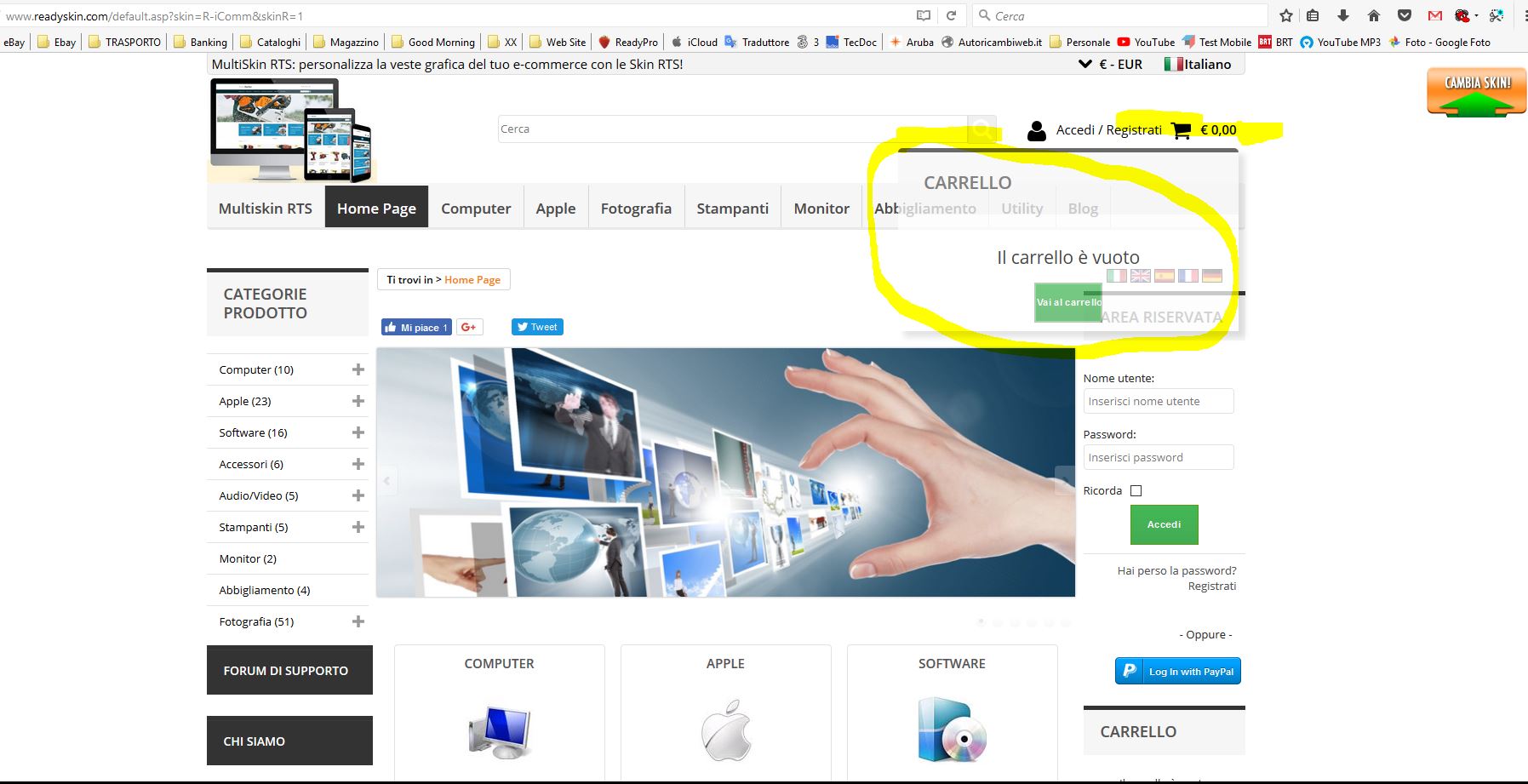Click the Monitor (2) category link

[248, 558]
